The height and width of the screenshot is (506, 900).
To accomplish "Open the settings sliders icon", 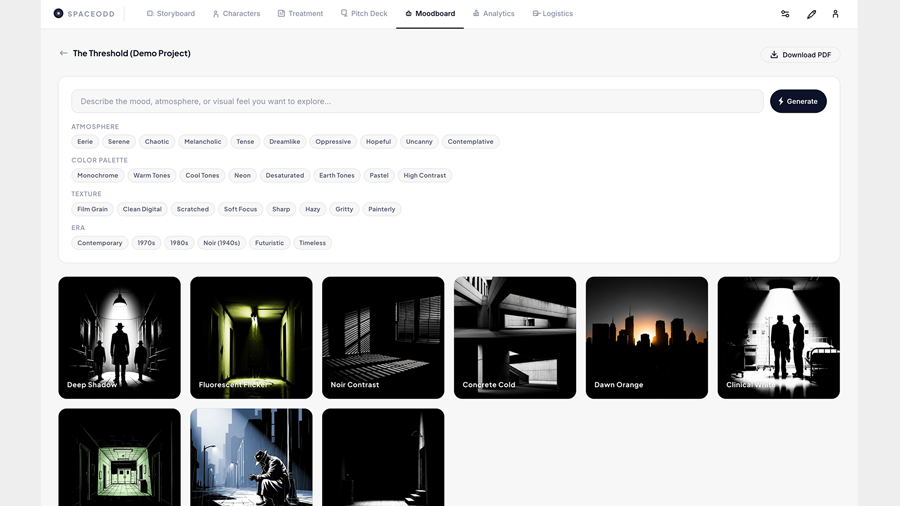I will pos(785,14).
